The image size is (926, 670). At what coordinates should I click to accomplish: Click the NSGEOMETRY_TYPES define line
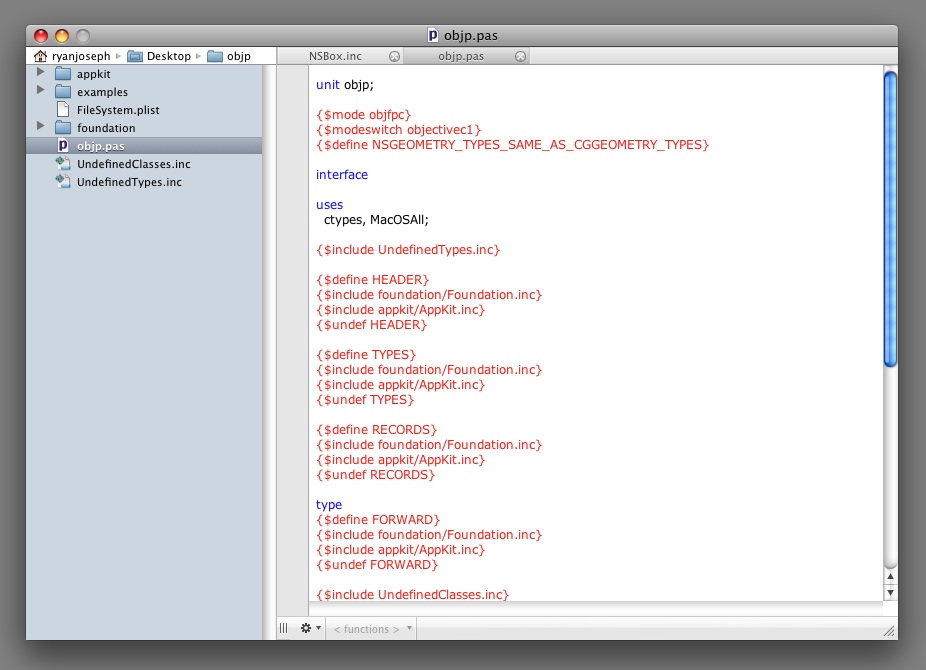tap(512, 145)
